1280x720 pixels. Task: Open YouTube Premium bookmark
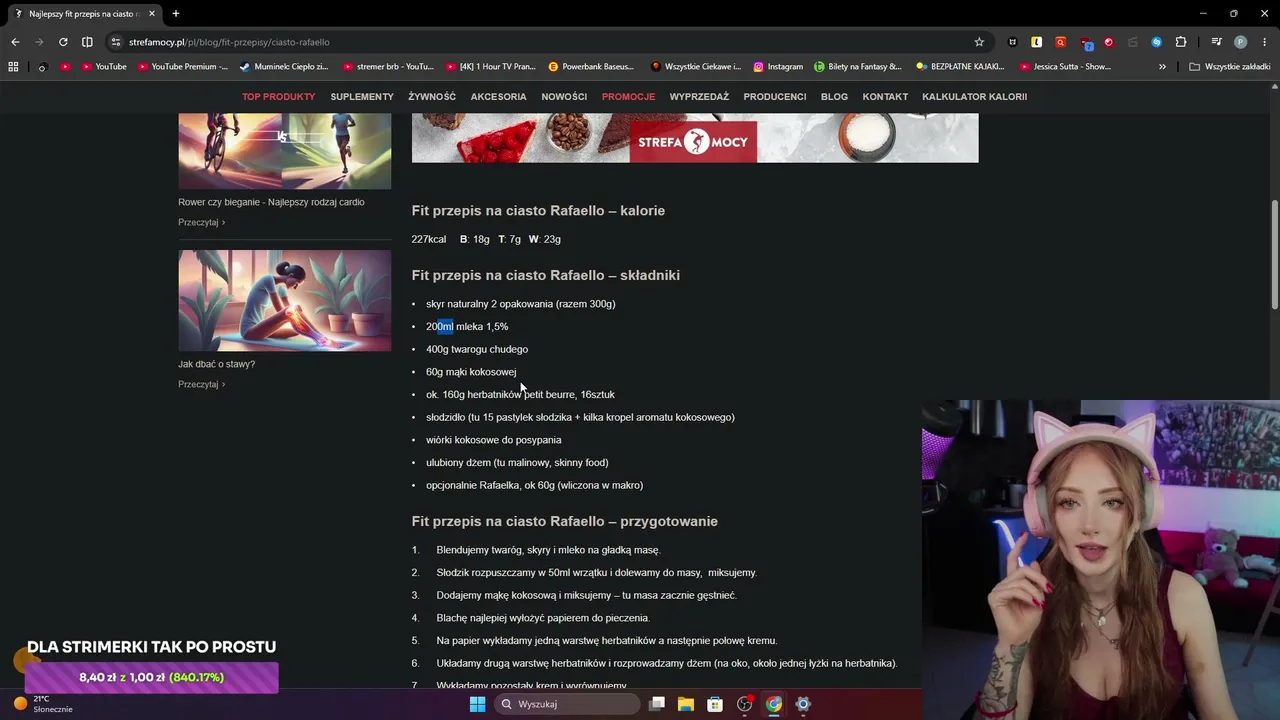tap(183, 67)
